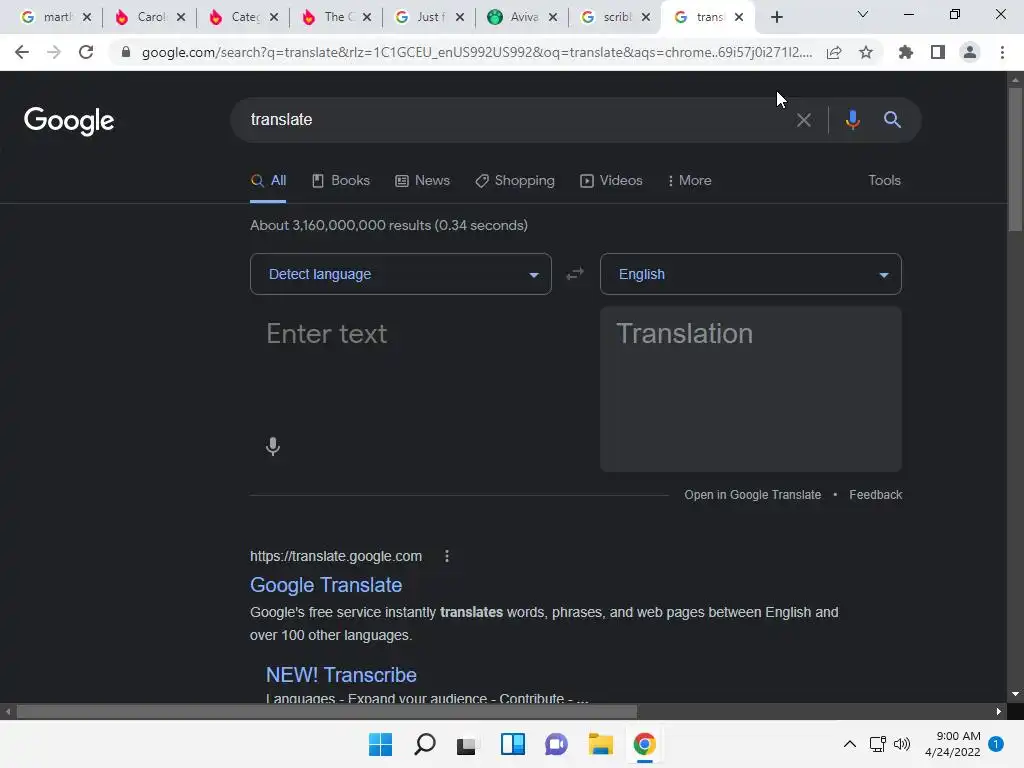Start voice search with the microphone

tap(852, 120)
